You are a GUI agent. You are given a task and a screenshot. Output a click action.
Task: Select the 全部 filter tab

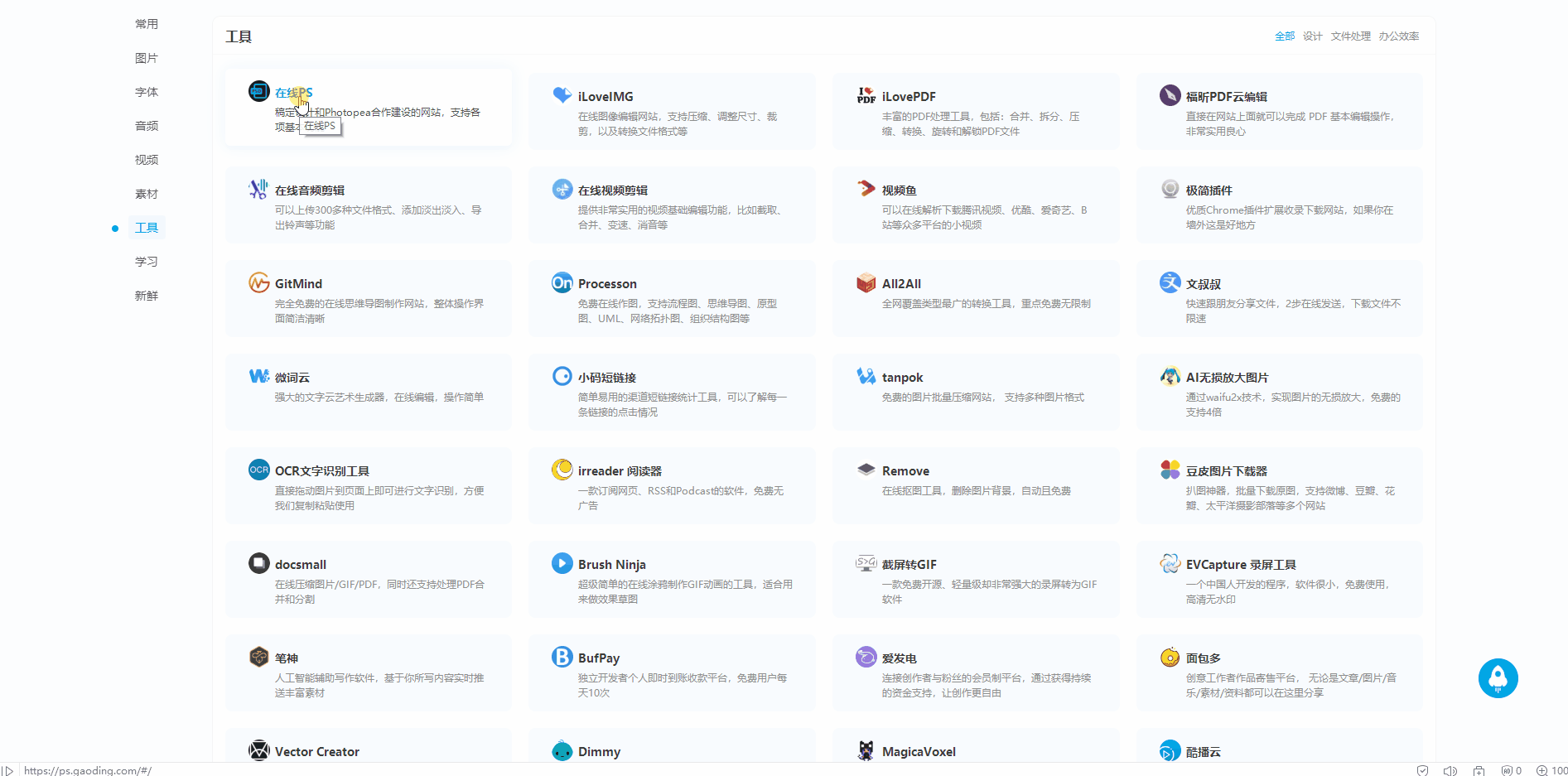(x=1285, y=36)
